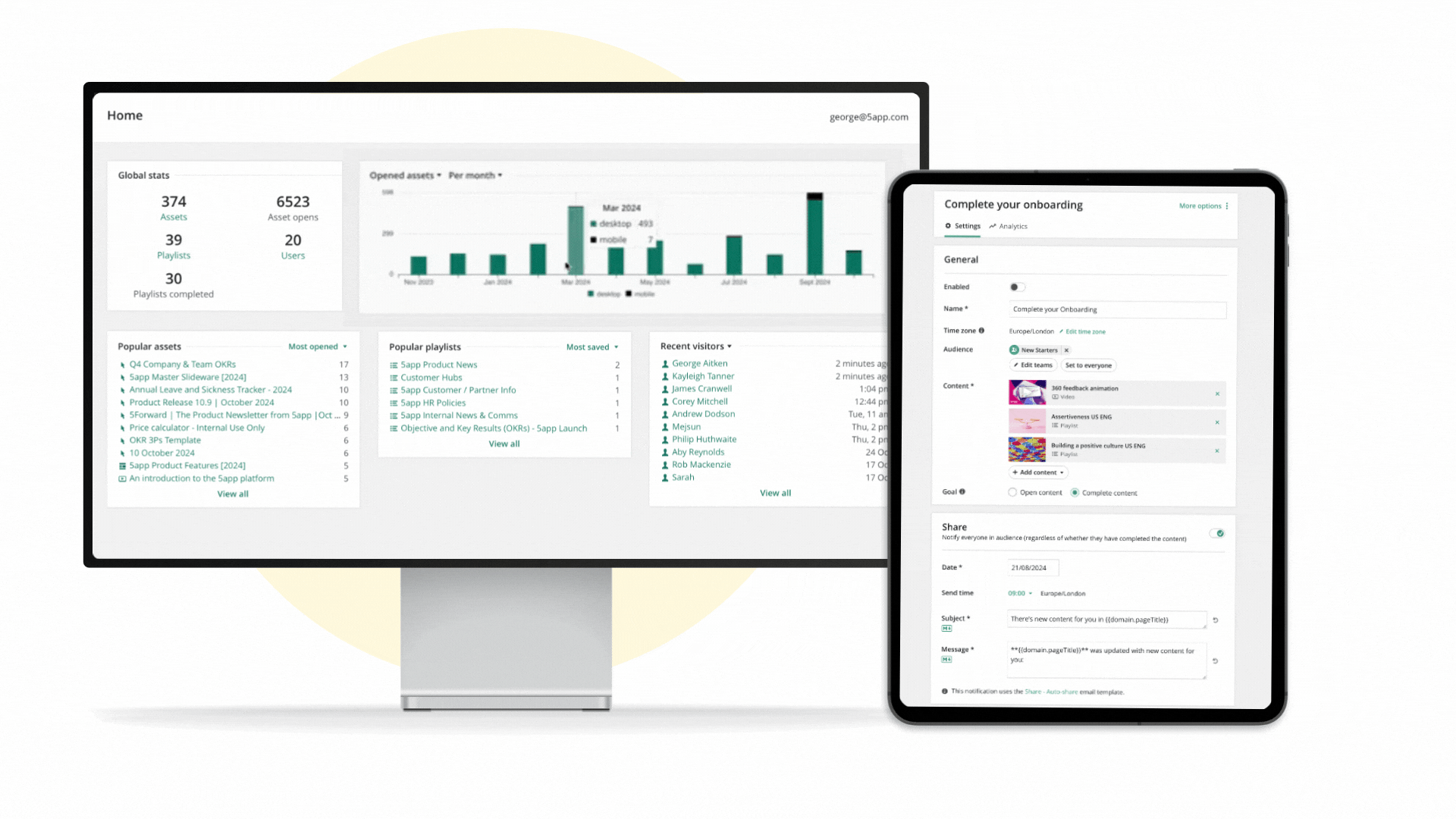The image size is (1456, 819).
Task: Expand the Most opened dropdown in Popular assets
Action: pyautogui.click(x=318, y=346)
